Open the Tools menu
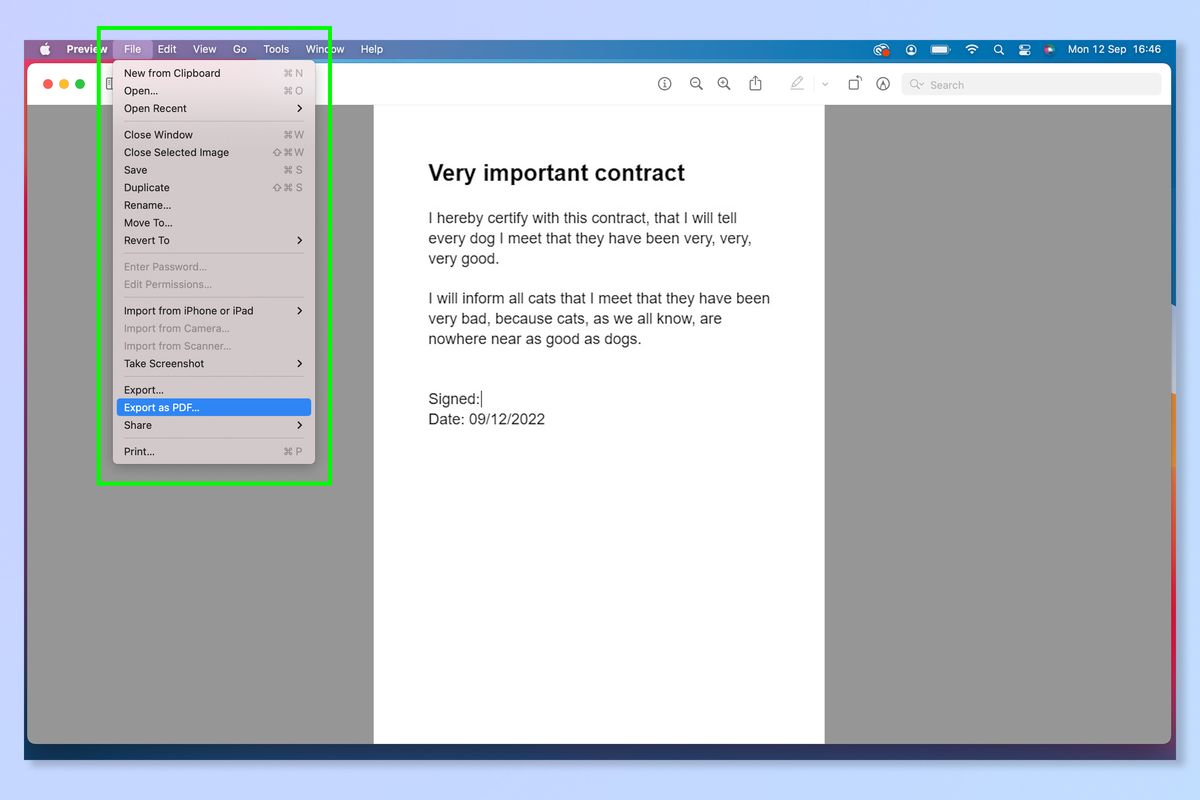Image resolution: width=1200 pixels, height=800 pixels. 276,48
